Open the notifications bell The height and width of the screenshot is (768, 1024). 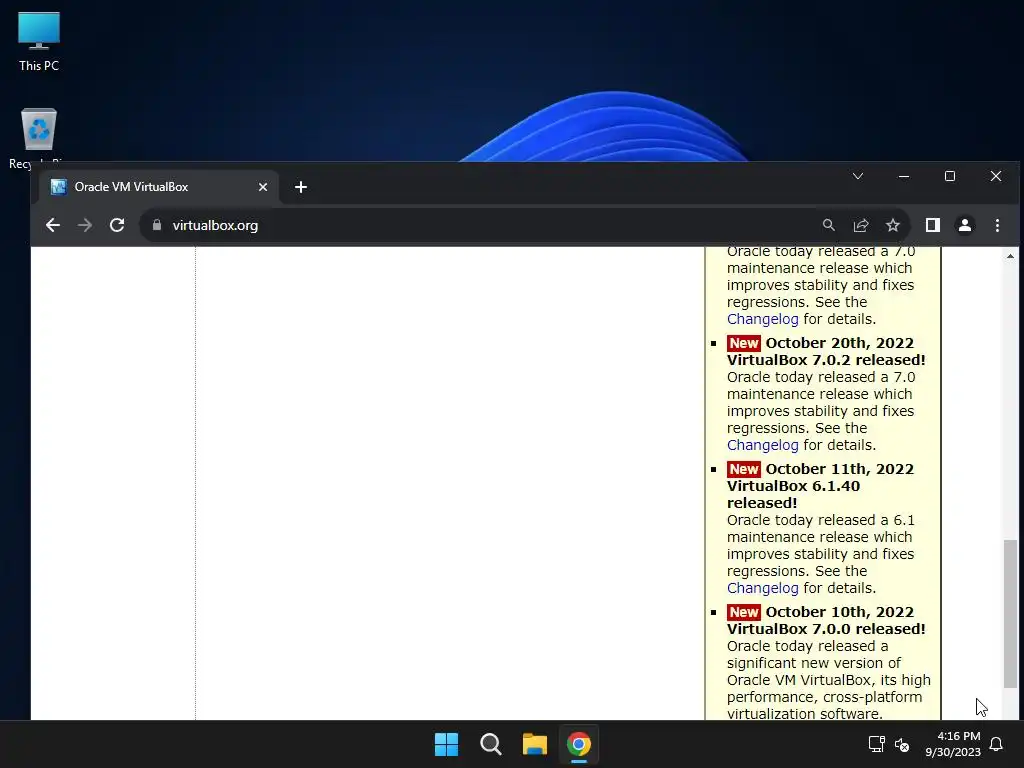click(997, 744)
